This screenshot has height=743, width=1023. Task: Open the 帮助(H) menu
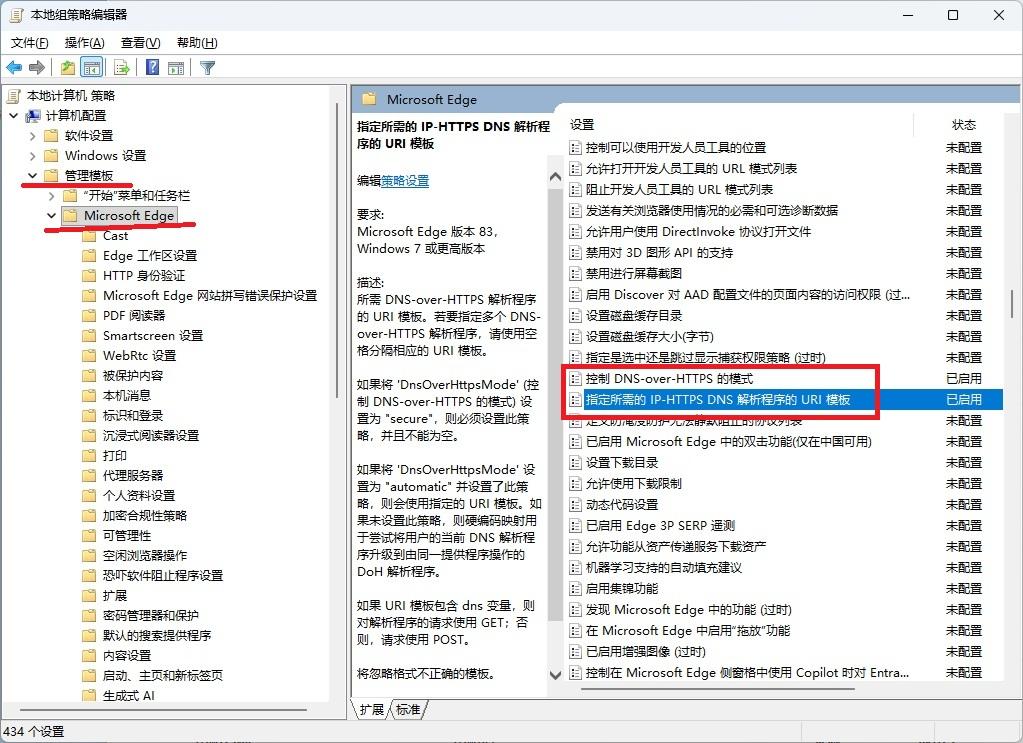tap(197, 43)
